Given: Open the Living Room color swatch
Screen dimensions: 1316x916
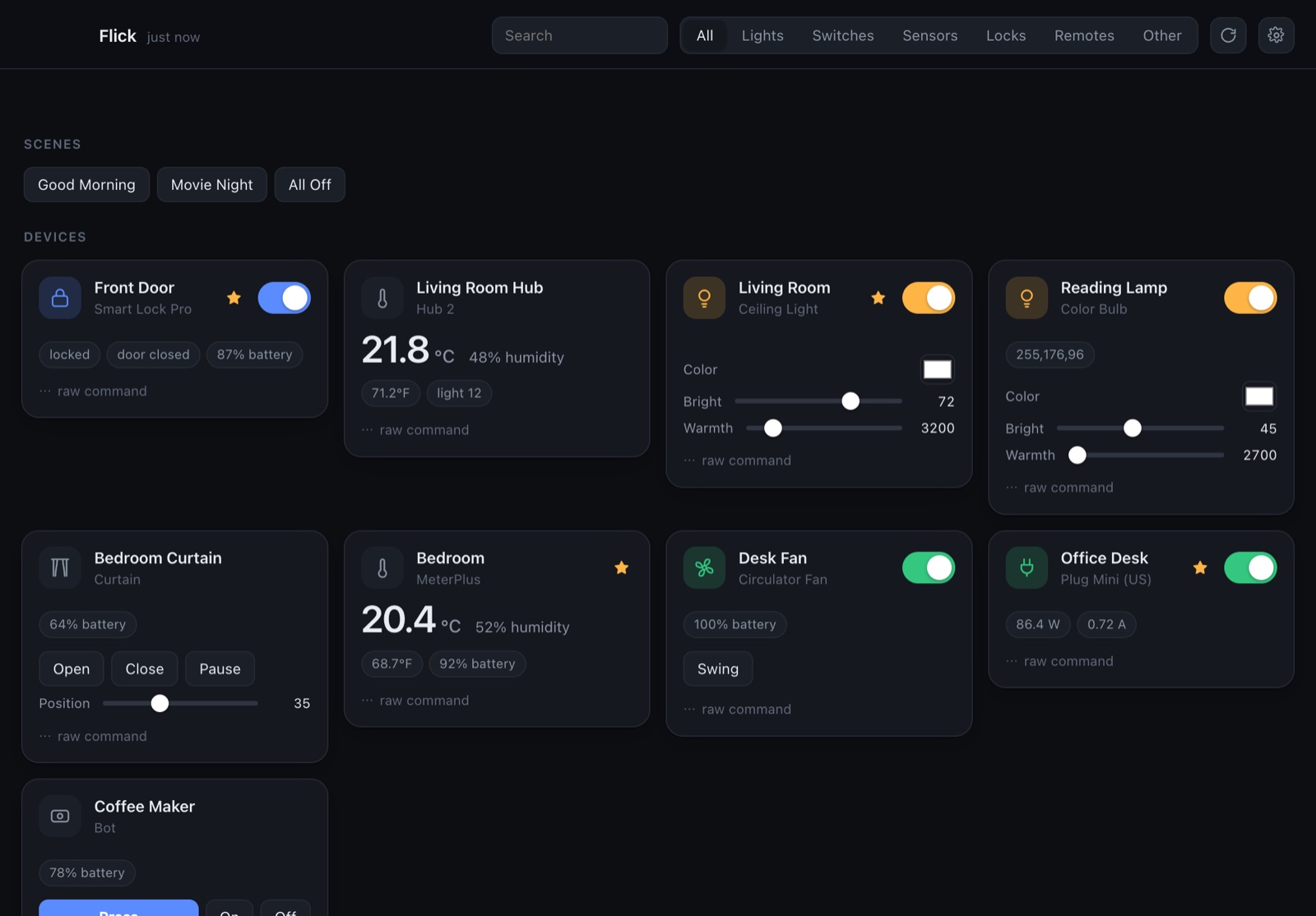Looking at the screenshot, I should (x=937, y=370).
